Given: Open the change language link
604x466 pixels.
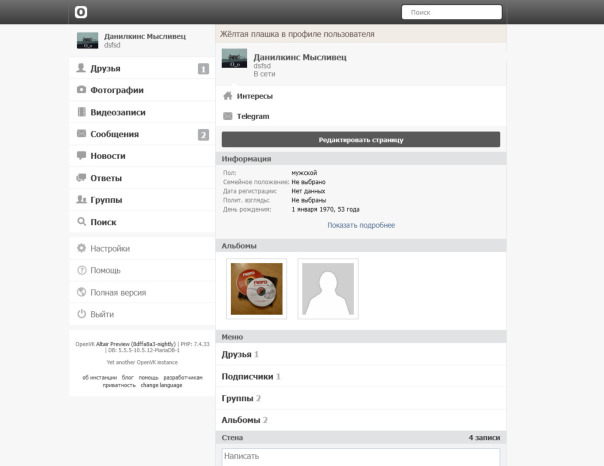Looking at the screenshot, I should 161,385.
